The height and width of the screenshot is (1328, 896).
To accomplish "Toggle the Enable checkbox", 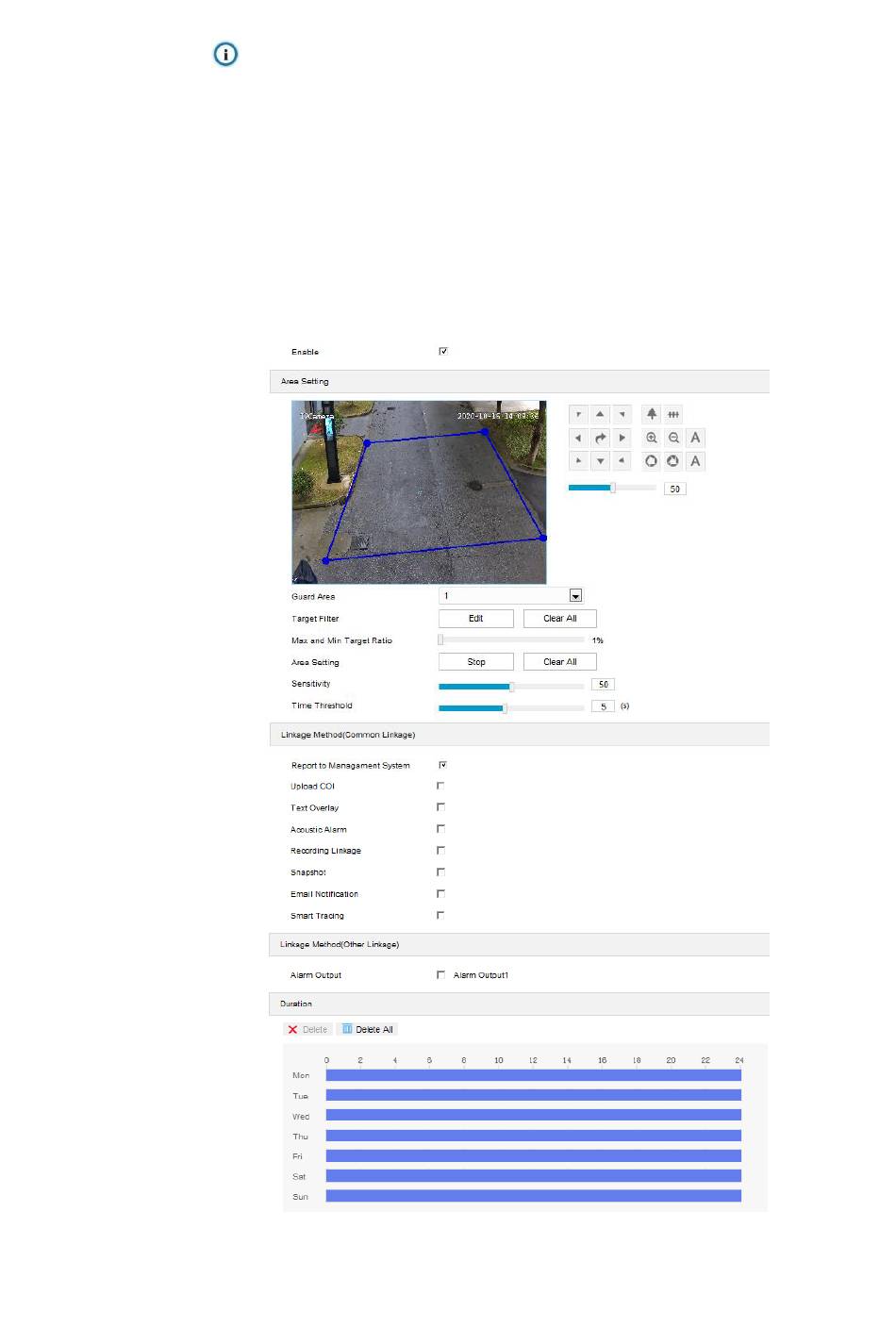I will click(x=443, y=352).
